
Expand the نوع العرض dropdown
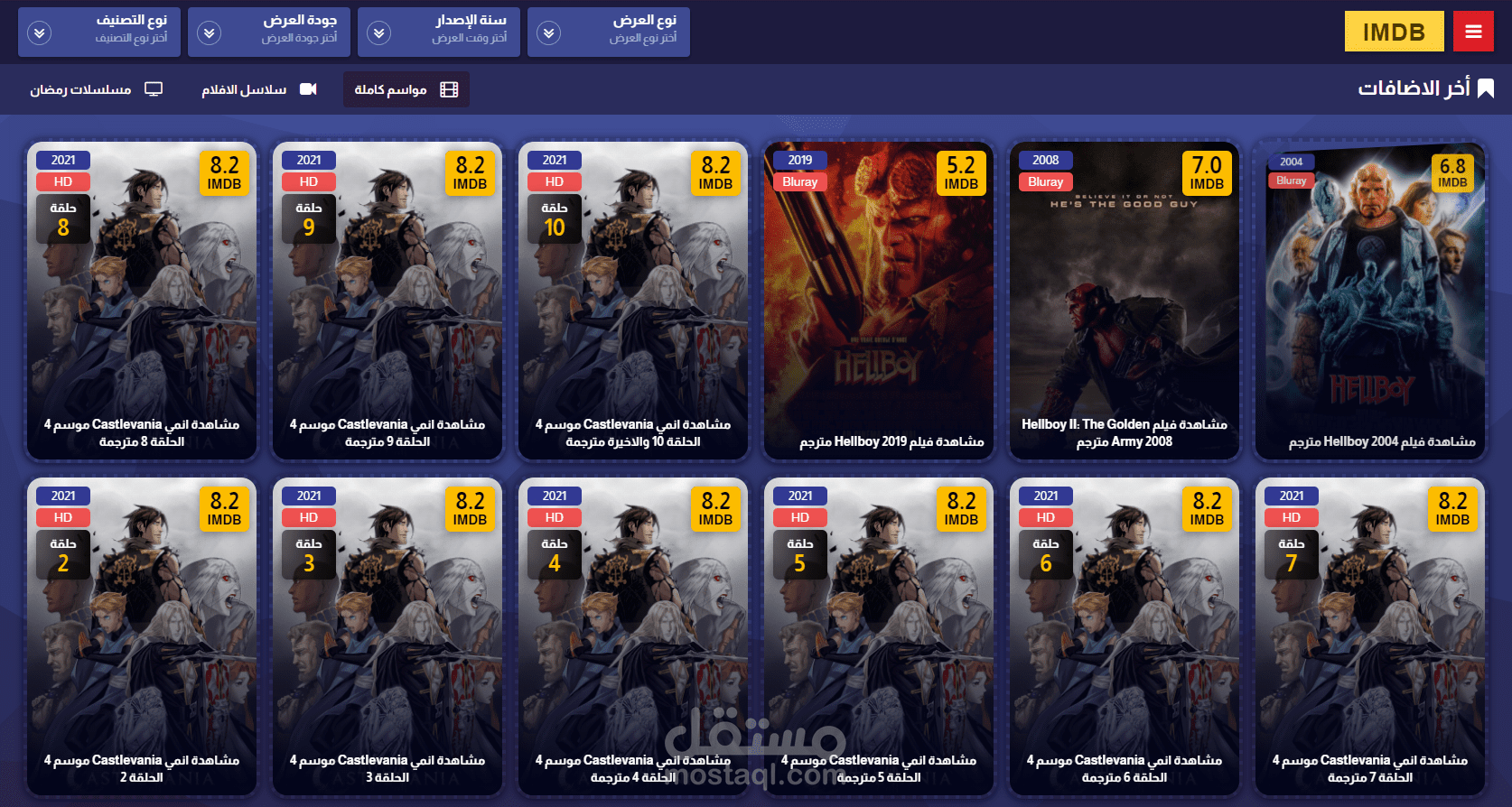tap(609, 32)
